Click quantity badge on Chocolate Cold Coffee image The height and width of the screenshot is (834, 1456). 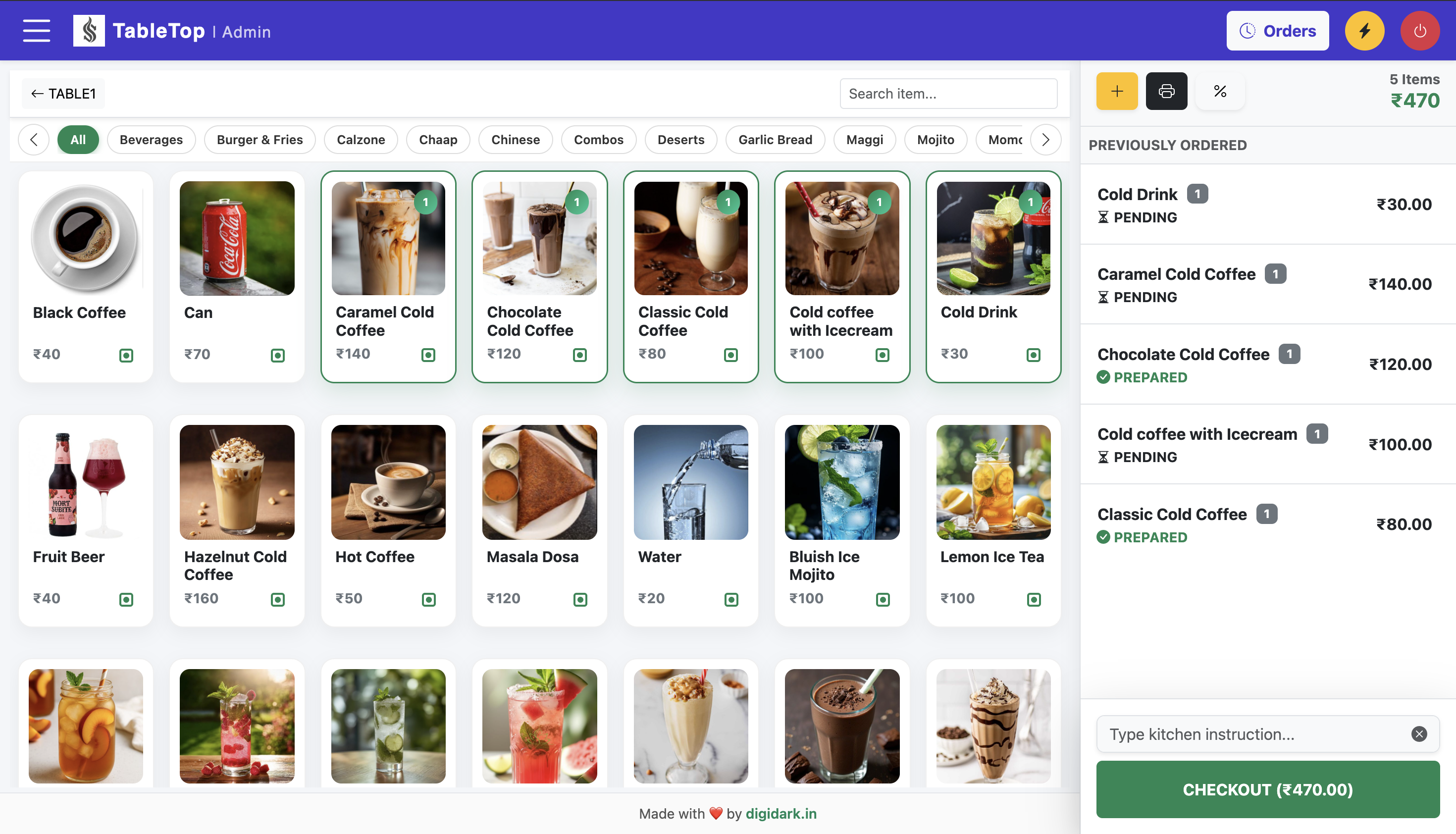pyautogui.click(x=577, y=202)
